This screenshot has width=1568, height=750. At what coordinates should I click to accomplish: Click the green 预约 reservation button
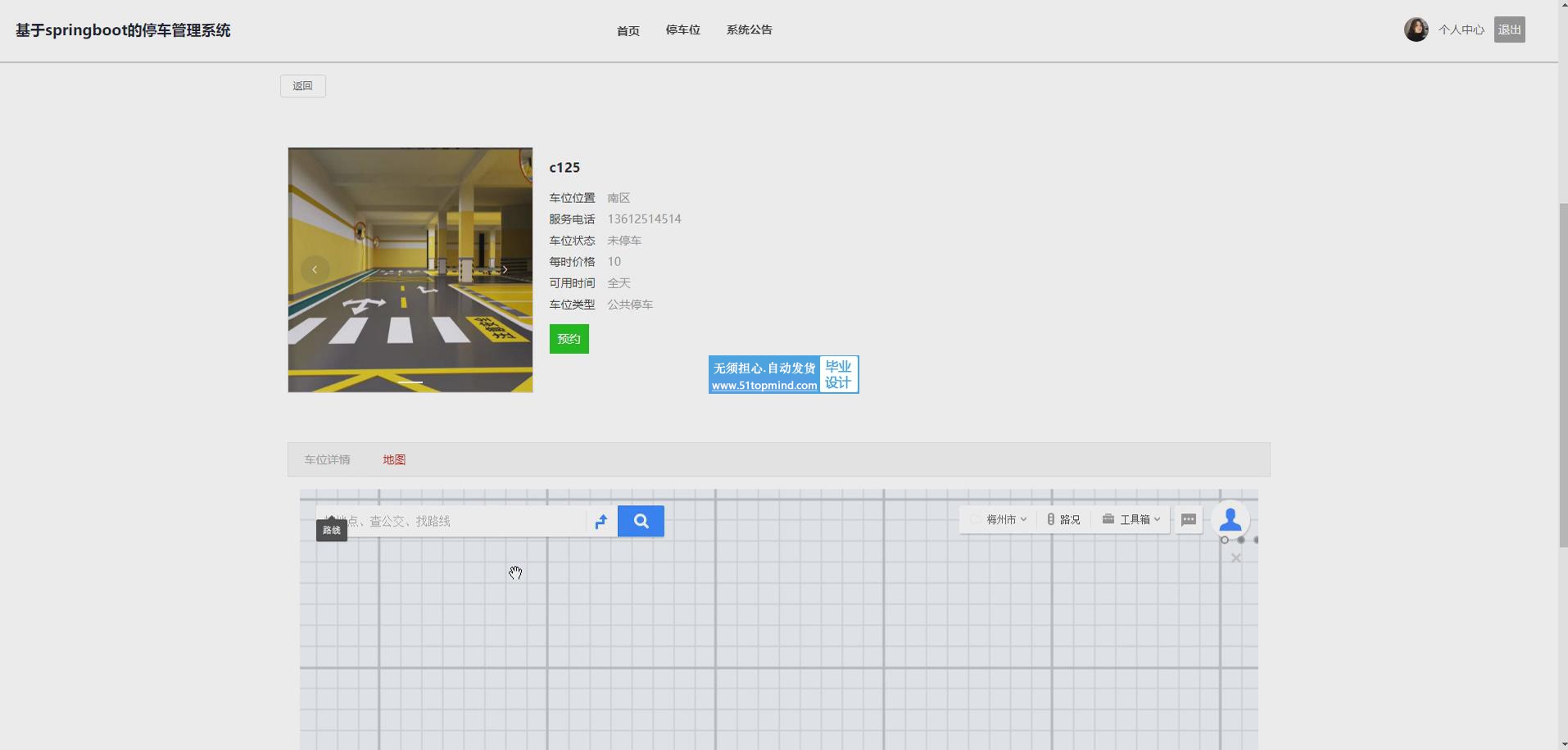pos(569,339)
